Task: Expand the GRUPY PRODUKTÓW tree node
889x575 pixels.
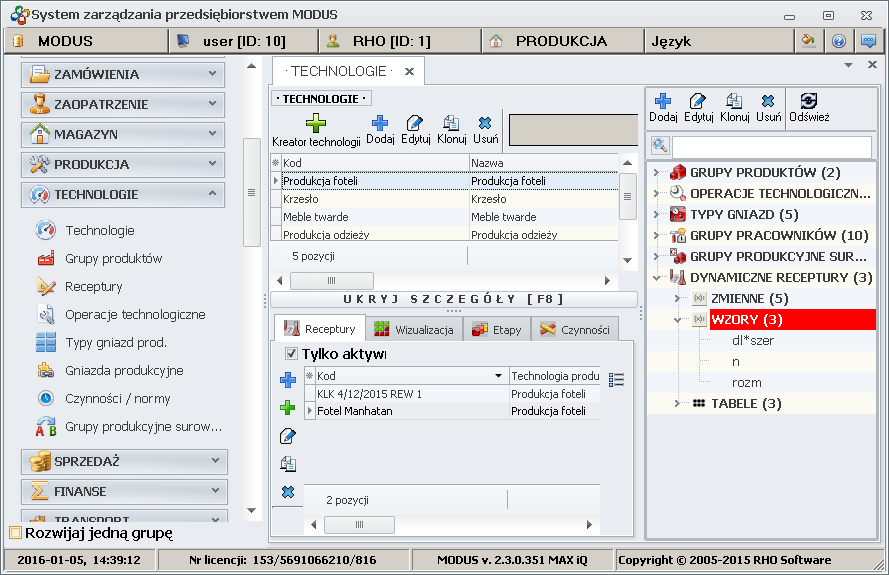Action: click(657, 172)
